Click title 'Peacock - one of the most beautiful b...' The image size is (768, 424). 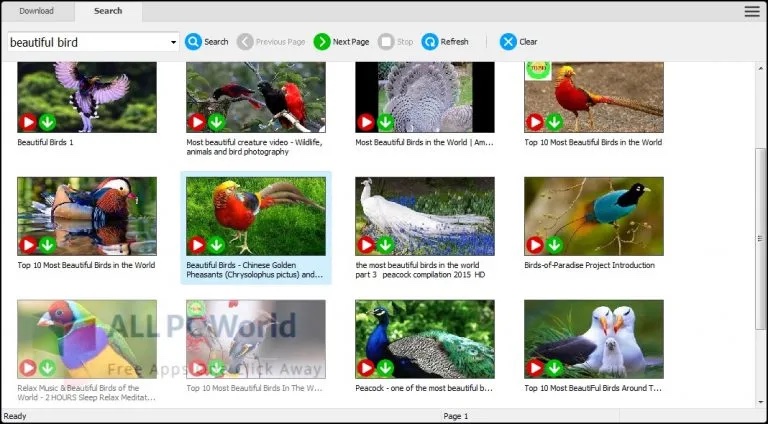(424, 388)
